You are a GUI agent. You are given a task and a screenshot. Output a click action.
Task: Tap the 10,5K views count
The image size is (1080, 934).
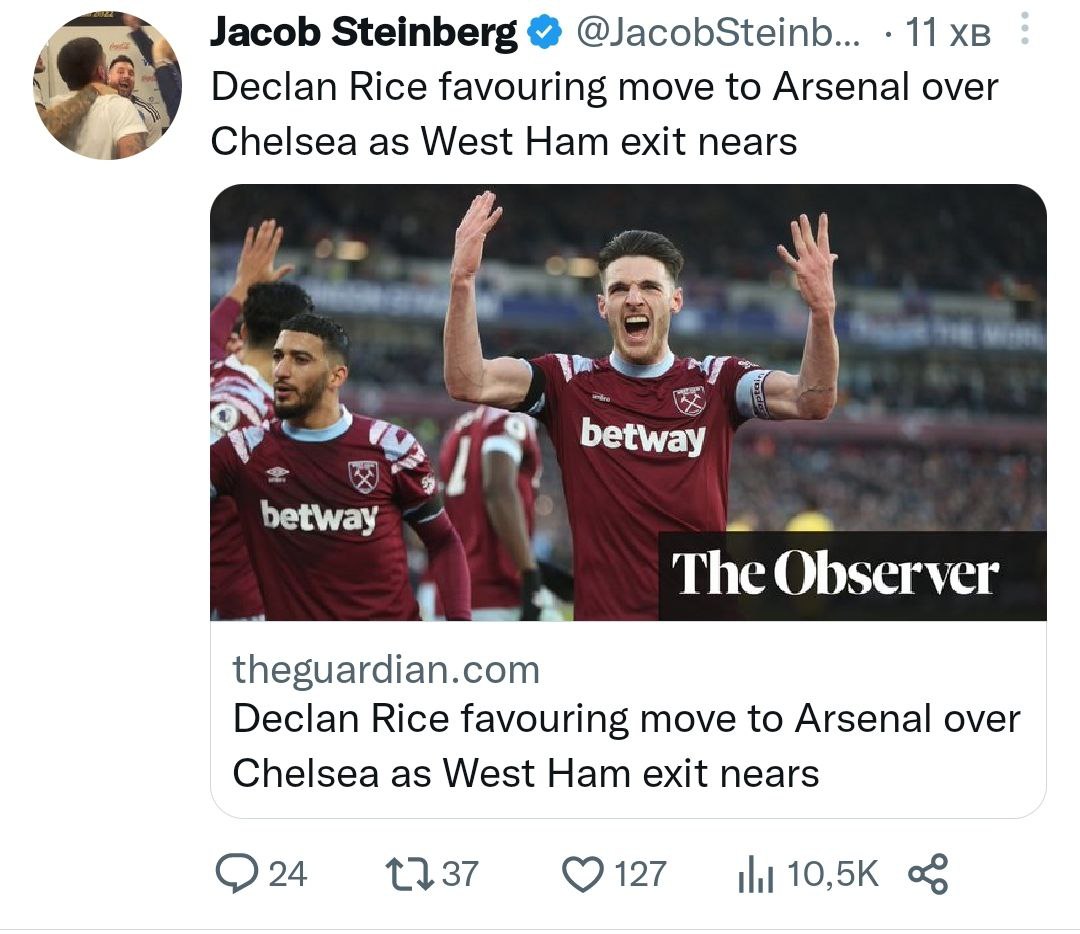point(833,875)
